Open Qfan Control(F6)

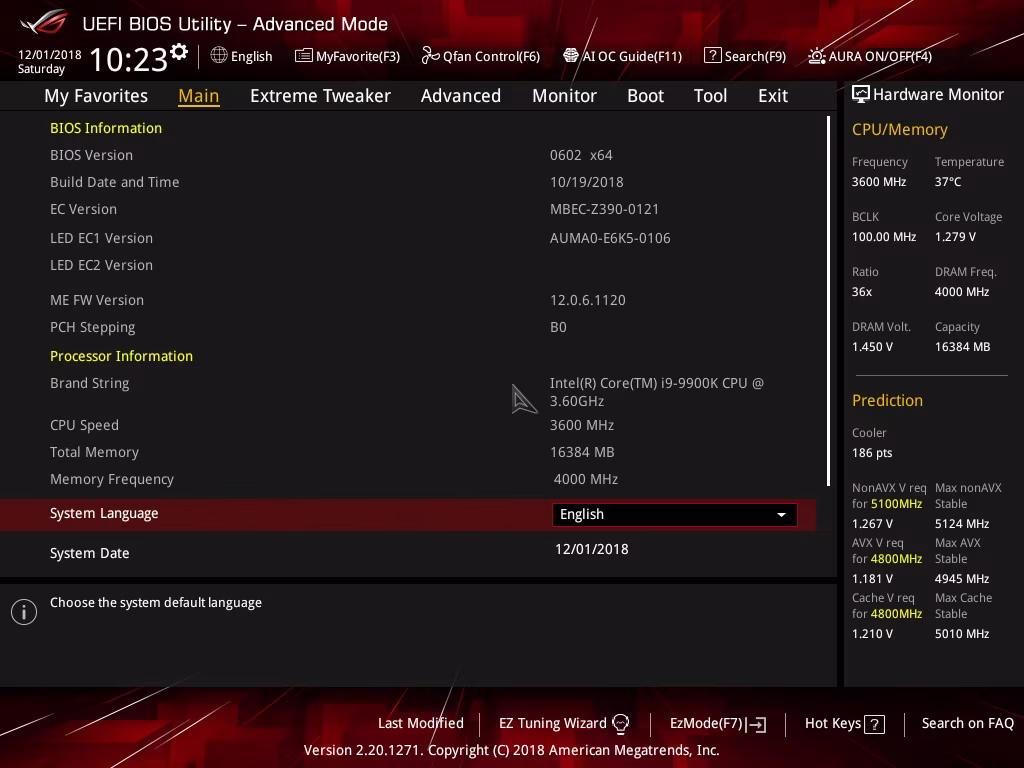pos(481,56)
